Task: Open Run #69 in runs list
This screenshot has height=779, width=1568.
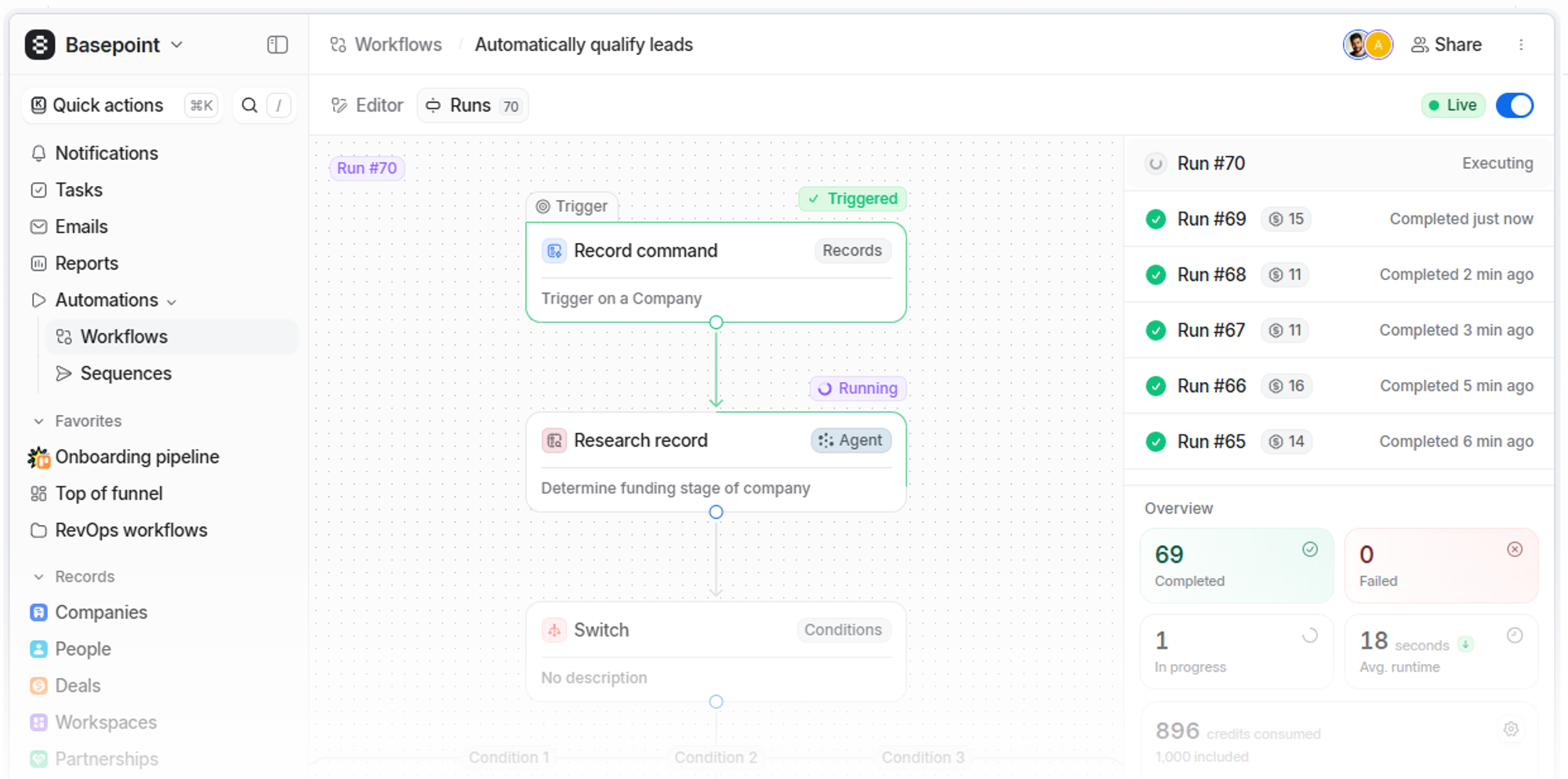Action: pos(1339,219)
